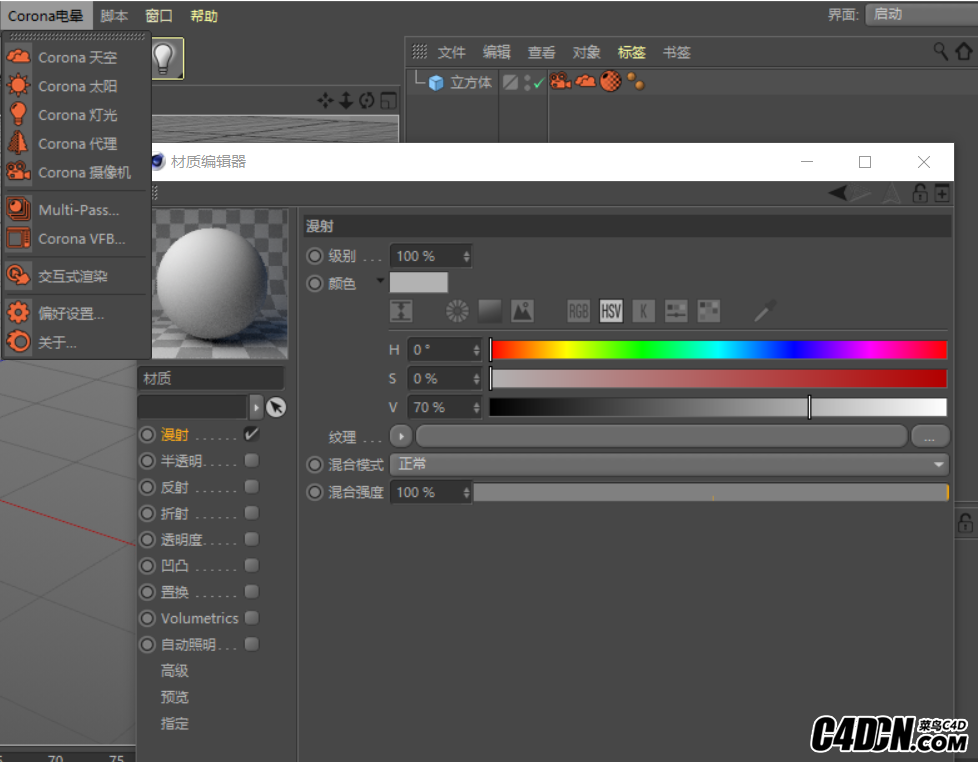The width and height of the screenshot is (978, 762).
Task: Open the 标签 tags menu in object manager
Action: click(631, 52)
